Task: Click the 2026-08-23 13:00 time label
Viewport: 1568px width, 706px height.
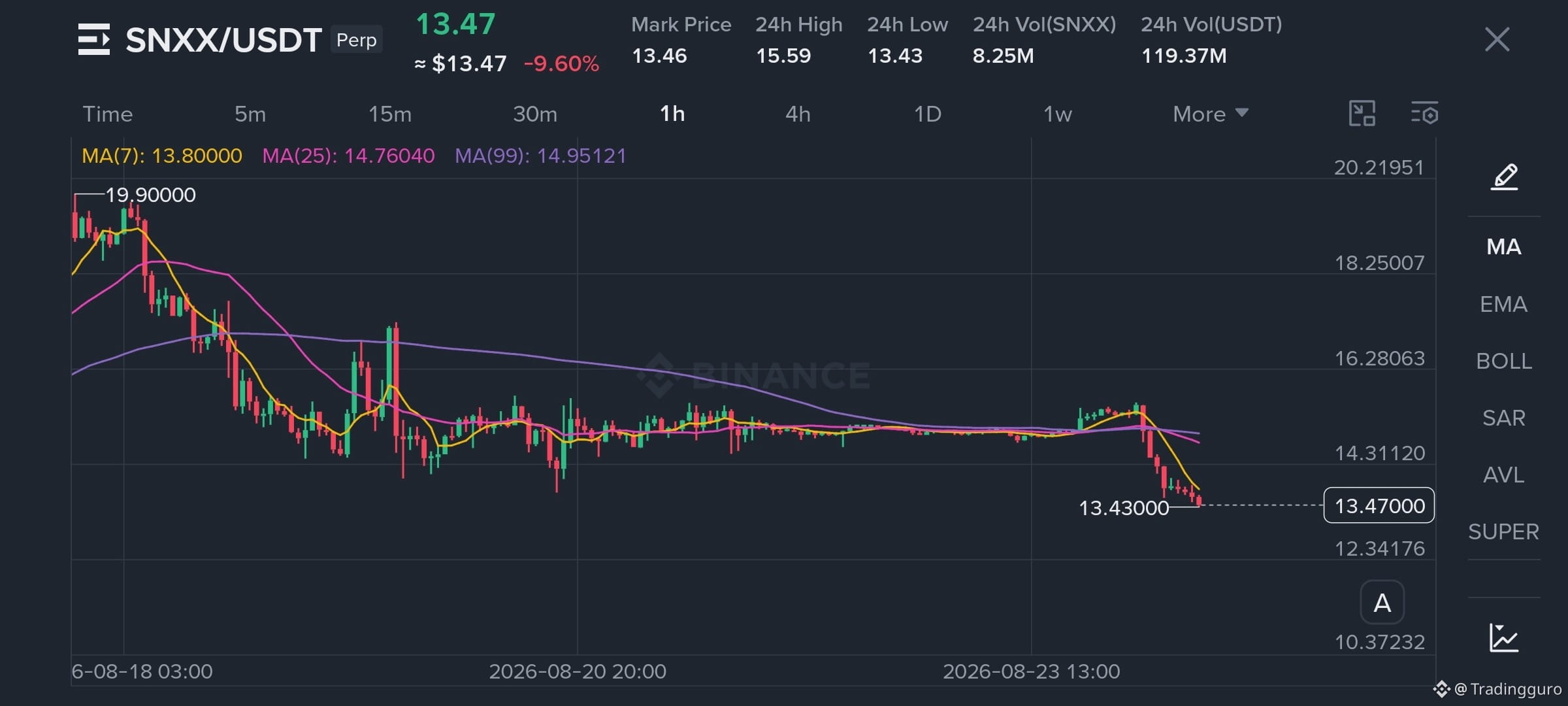Action: tap(1032, 671)
